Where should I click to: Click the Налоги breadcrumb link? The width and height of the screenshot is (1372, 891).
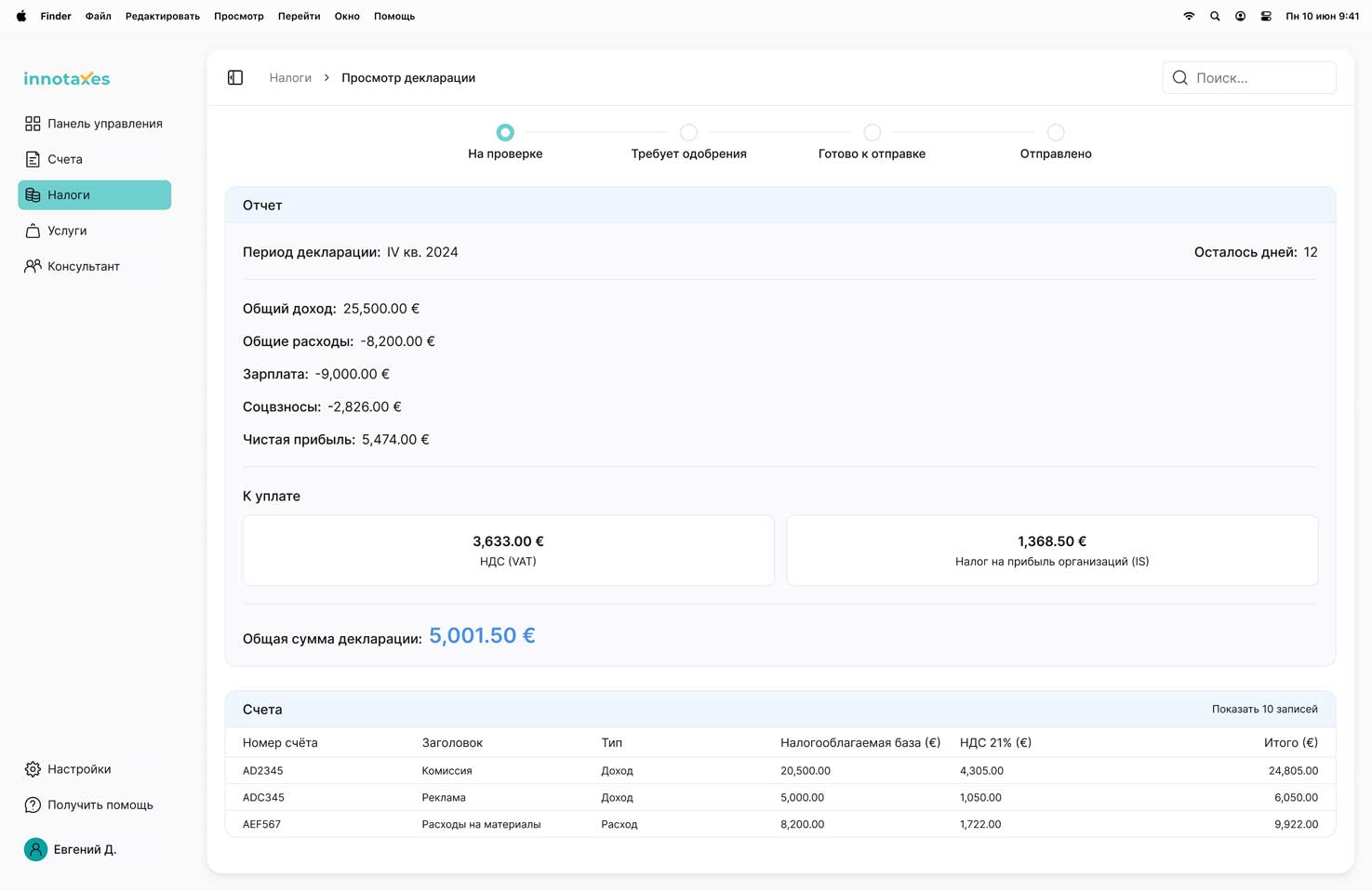tap(290, 78)
